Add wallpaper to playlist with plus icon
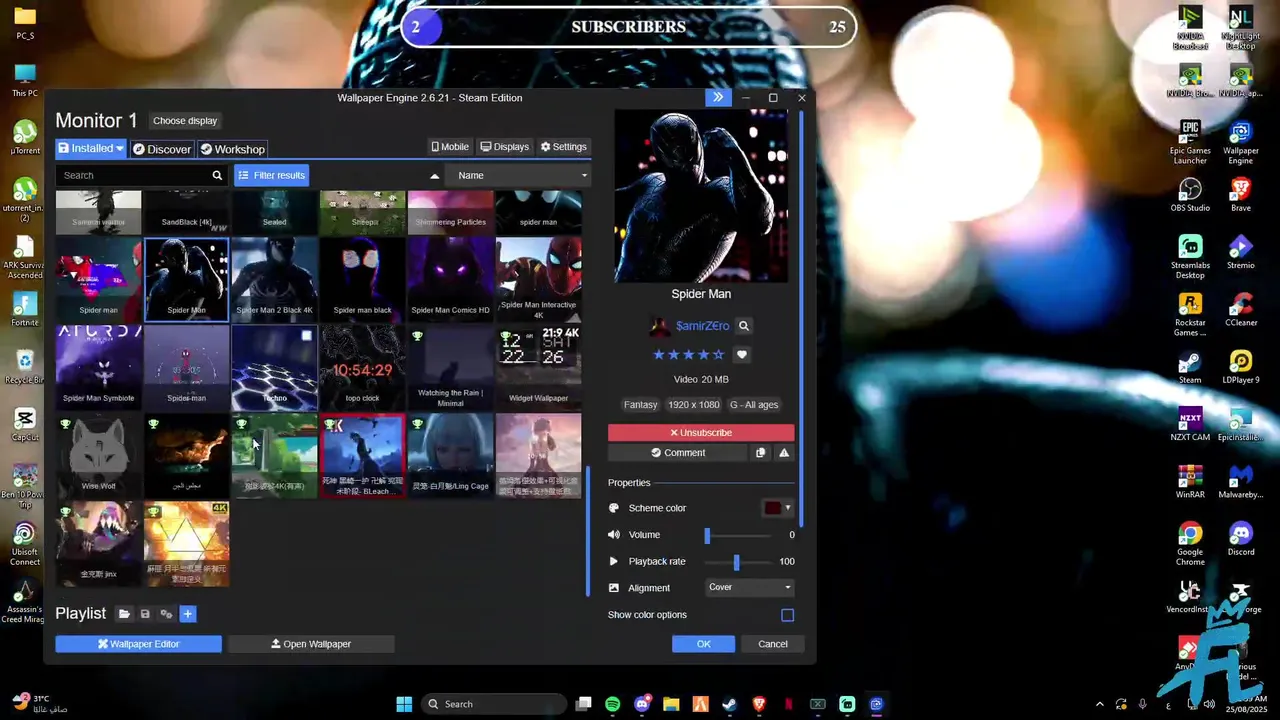 (187, 614)
